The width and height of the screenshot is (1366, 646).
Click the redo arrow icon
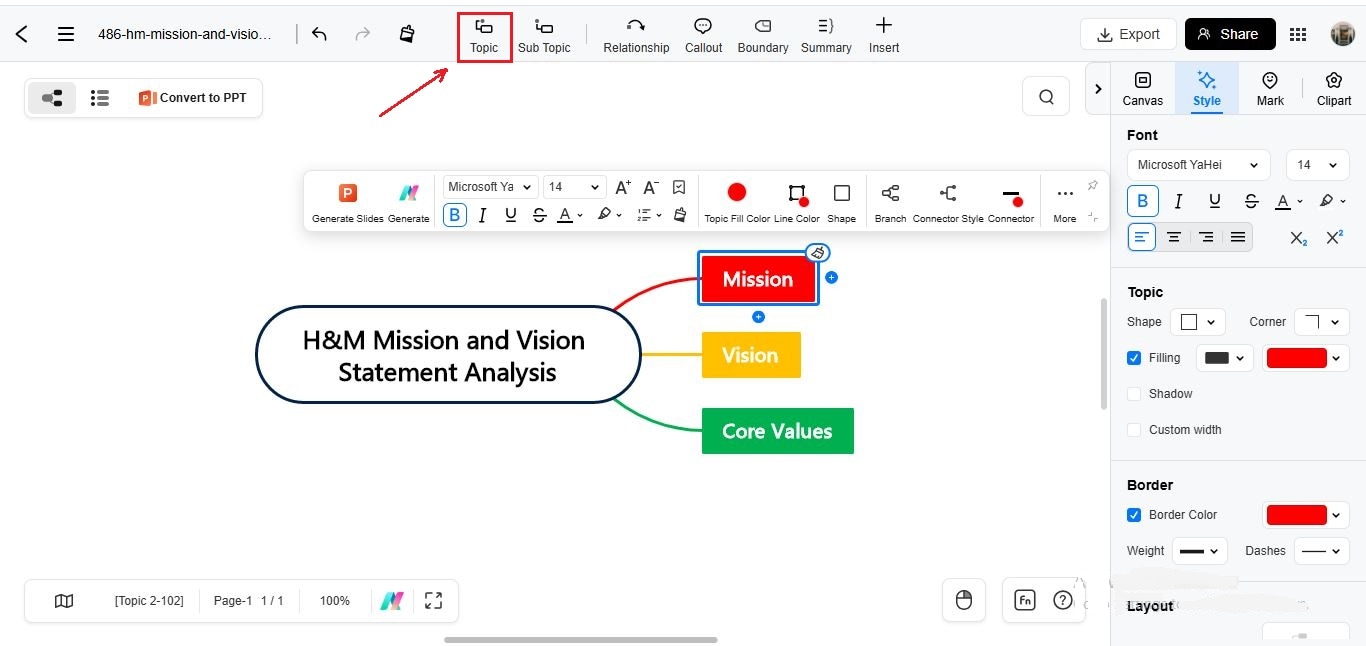(x=363, y=34)
